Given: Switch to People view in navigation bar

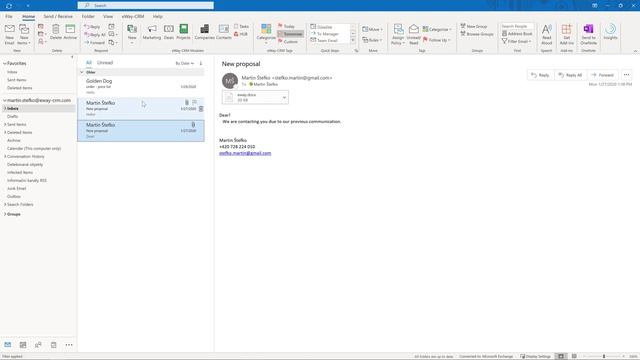Looking at the screenshot, I should point(38,345).
